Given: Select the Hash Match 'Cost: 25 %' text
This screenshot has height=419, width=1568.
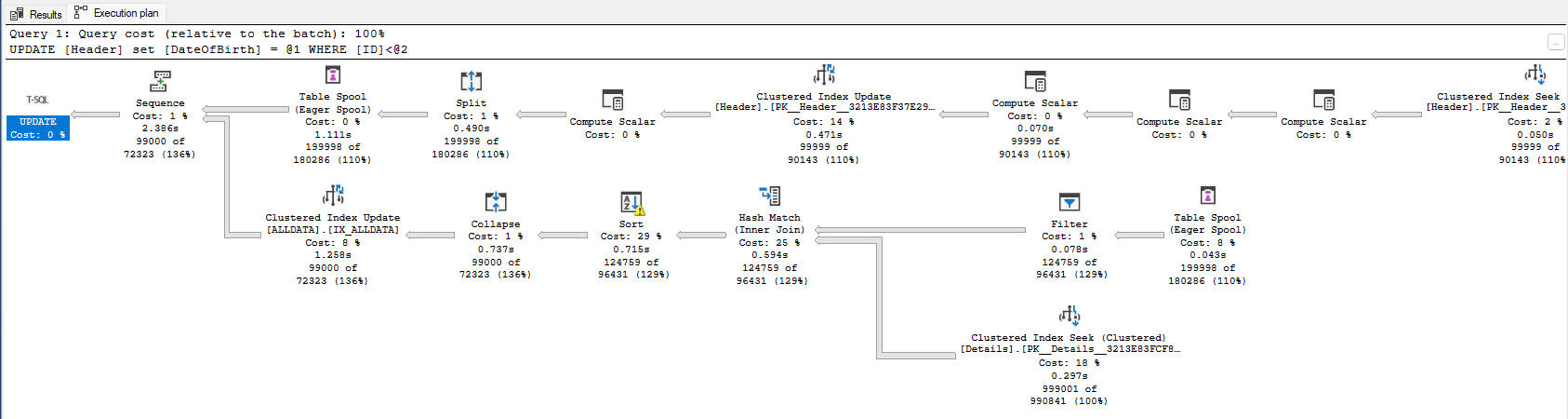Looking at the screenshot, I should 770,243.
